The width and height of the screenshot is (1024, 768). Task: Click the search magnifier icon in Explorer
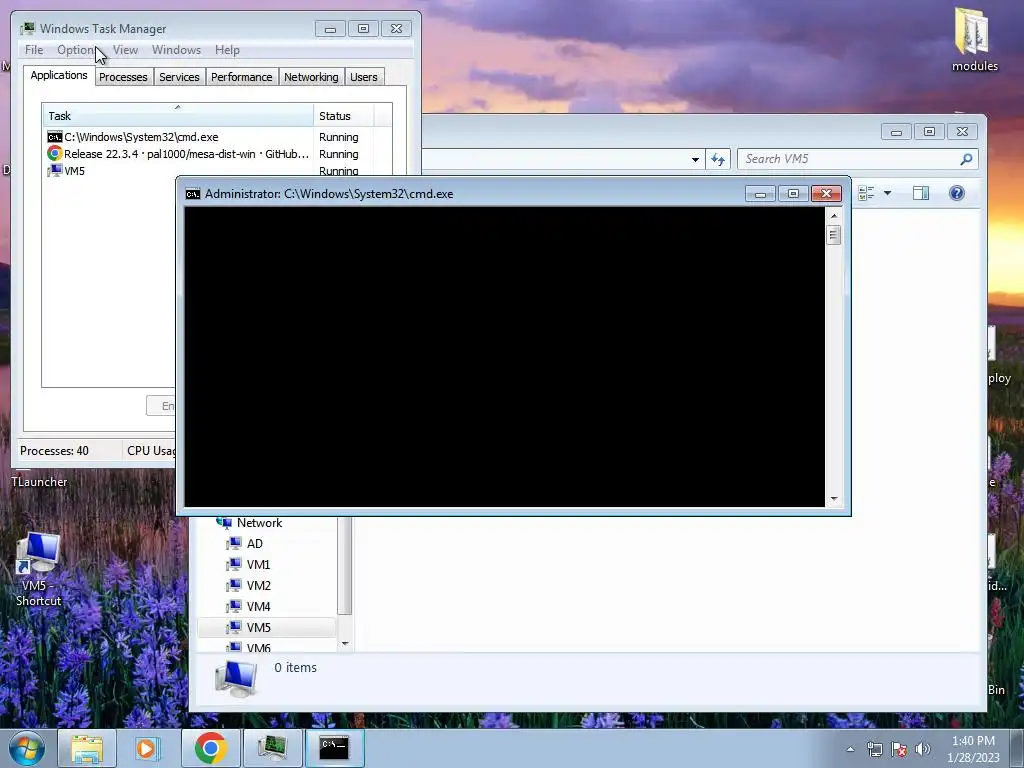tap(966, 159)
